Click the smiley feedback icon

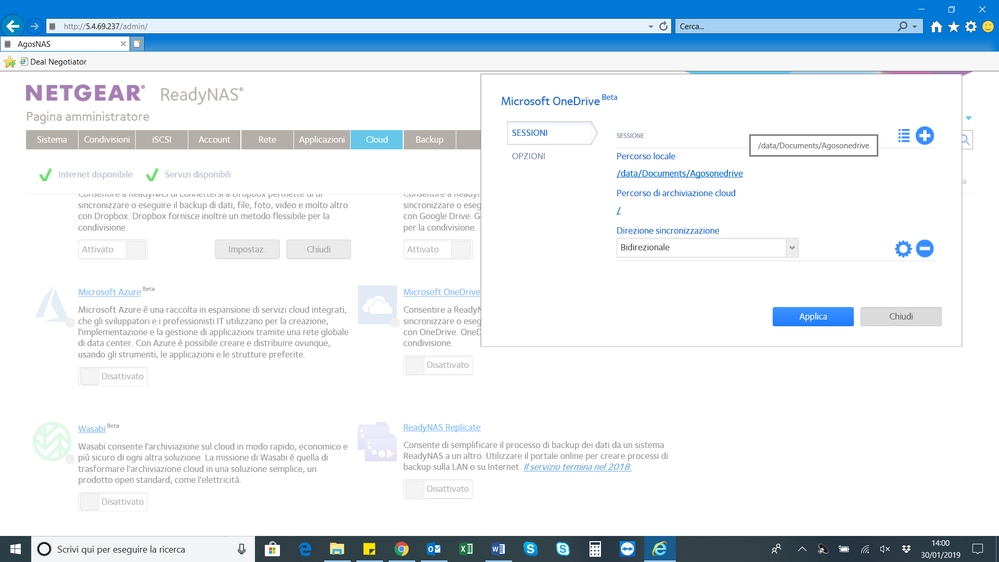pos(988,26)
